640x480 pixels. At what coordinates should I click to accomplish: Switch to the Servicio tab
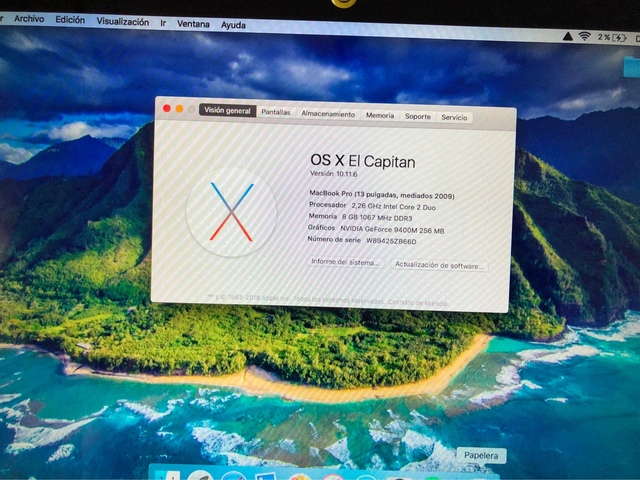click(454, 117)
